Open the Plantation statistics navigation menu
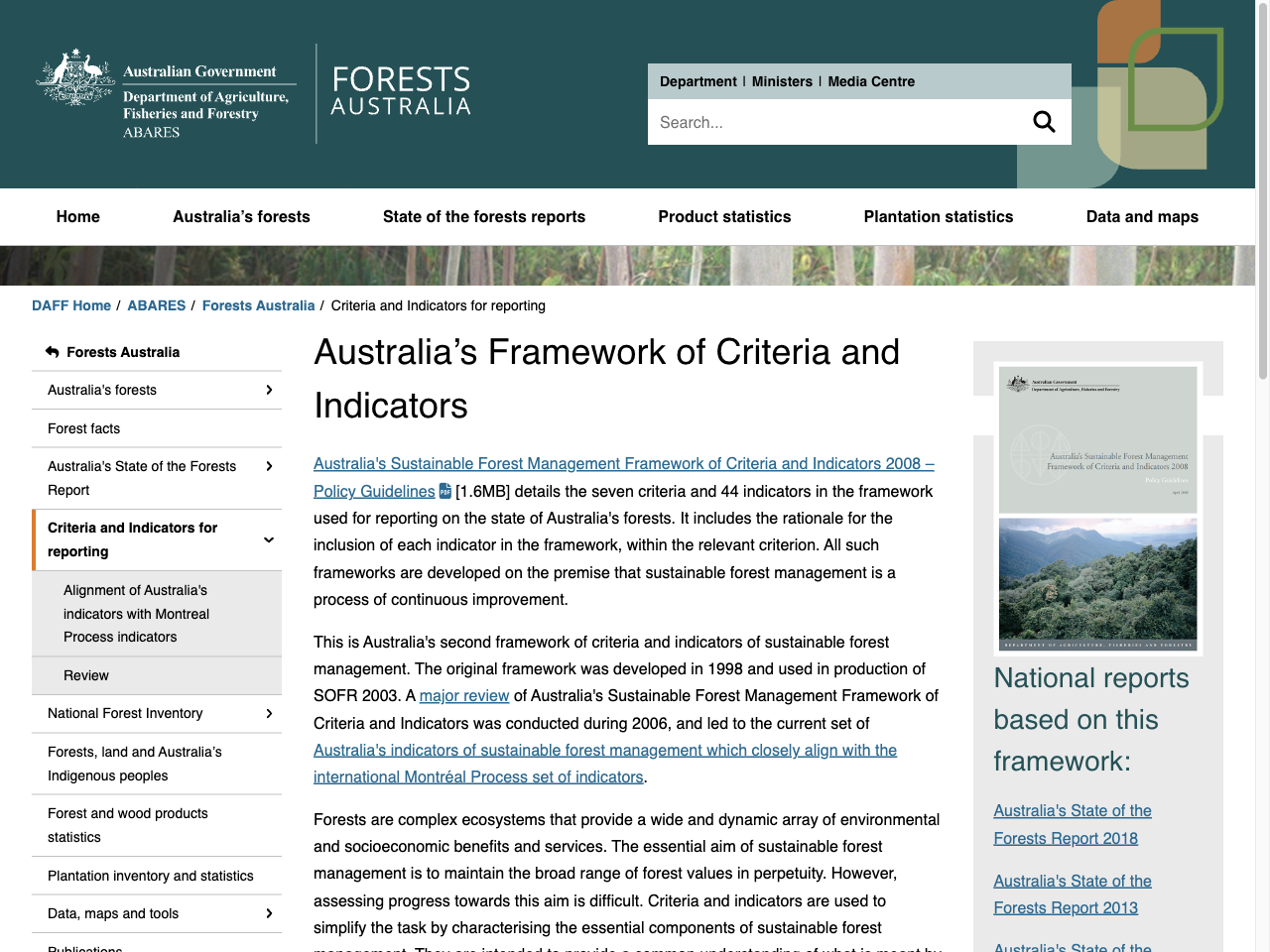The width and height of the screenshot is (1270, 952). click(939, 216)
